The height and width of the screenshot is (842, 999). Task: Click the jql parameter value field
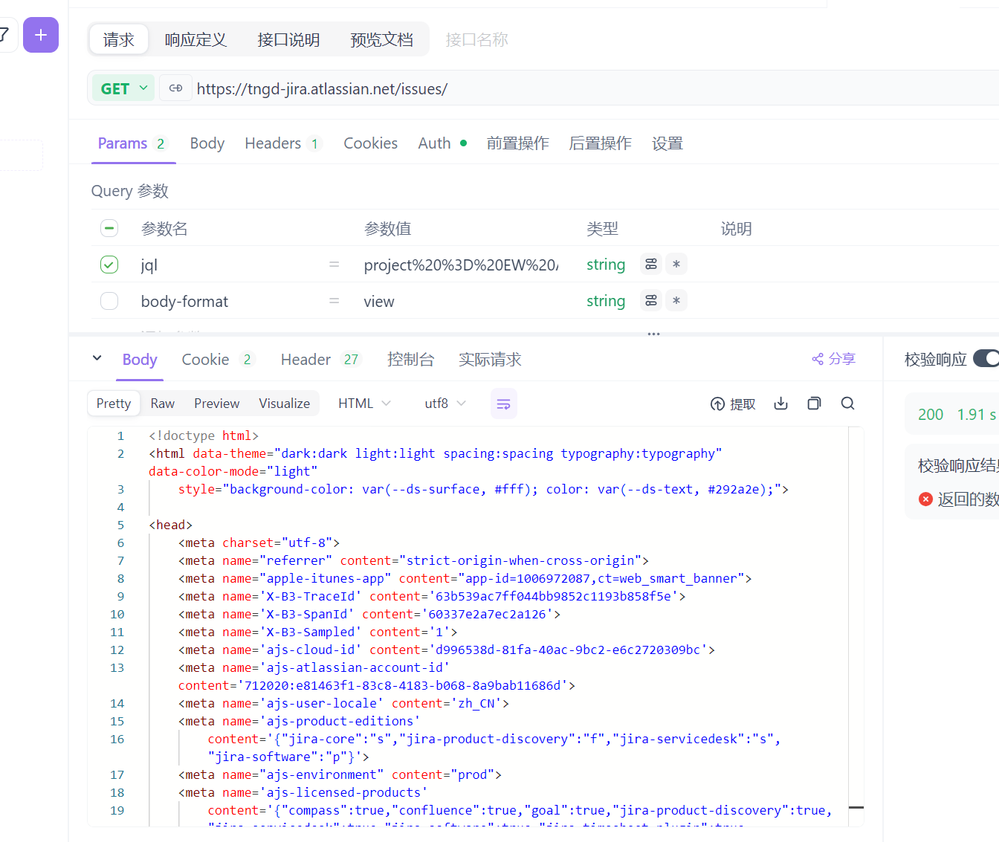coord(461,264)
